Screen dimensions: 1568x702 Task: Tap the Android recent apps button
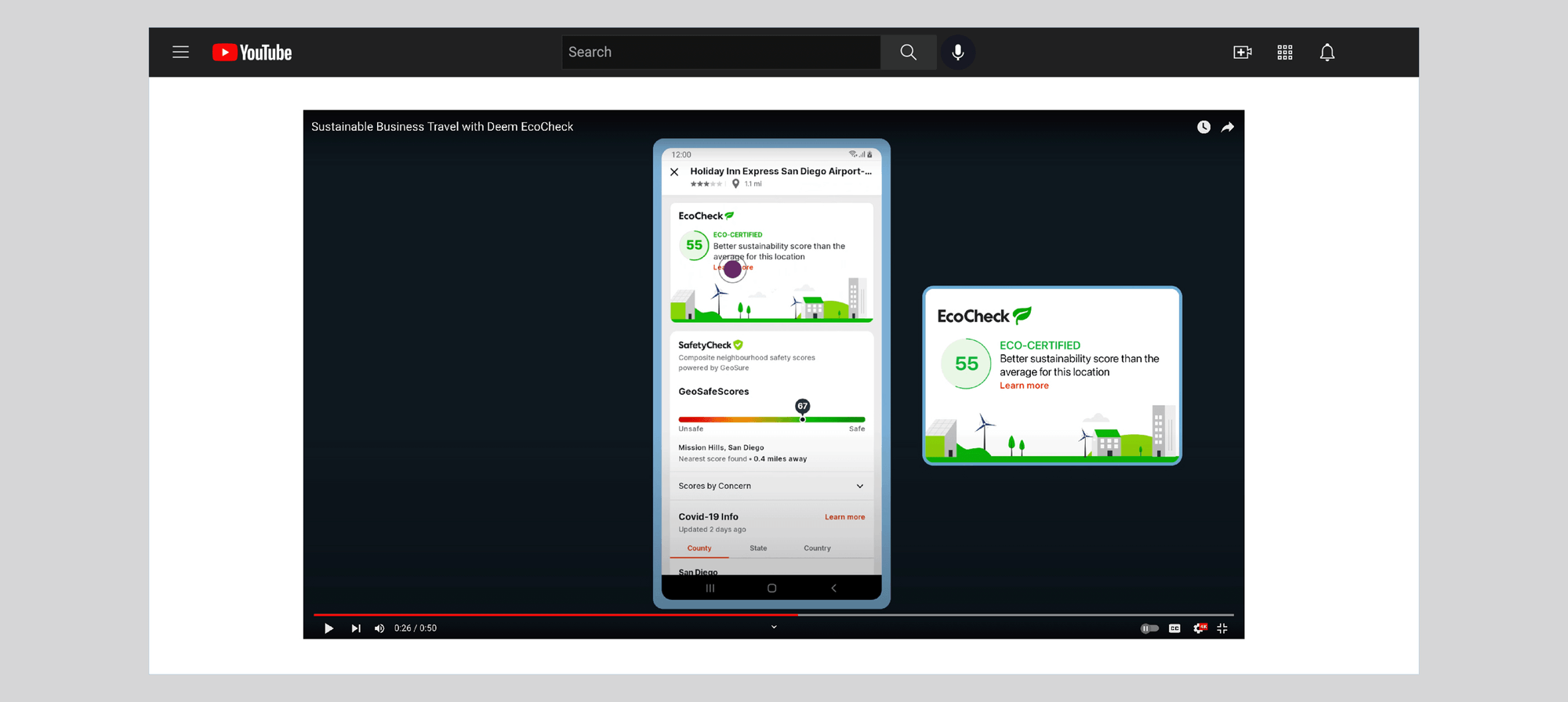pos(710,588)
